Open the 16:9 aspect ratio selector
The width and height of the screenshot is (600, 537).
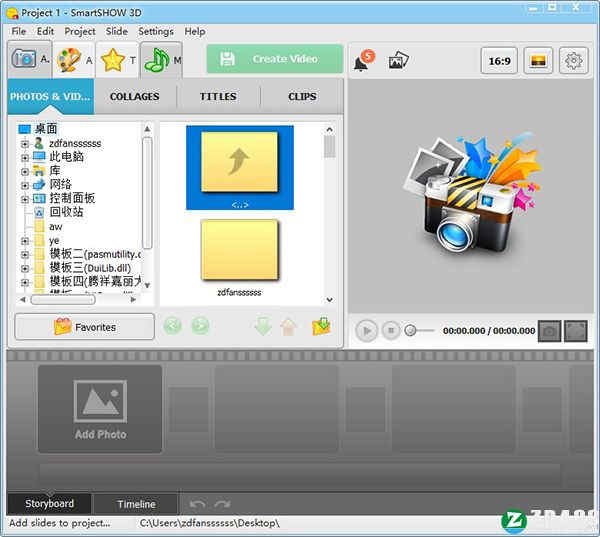[x=499, y=60]
